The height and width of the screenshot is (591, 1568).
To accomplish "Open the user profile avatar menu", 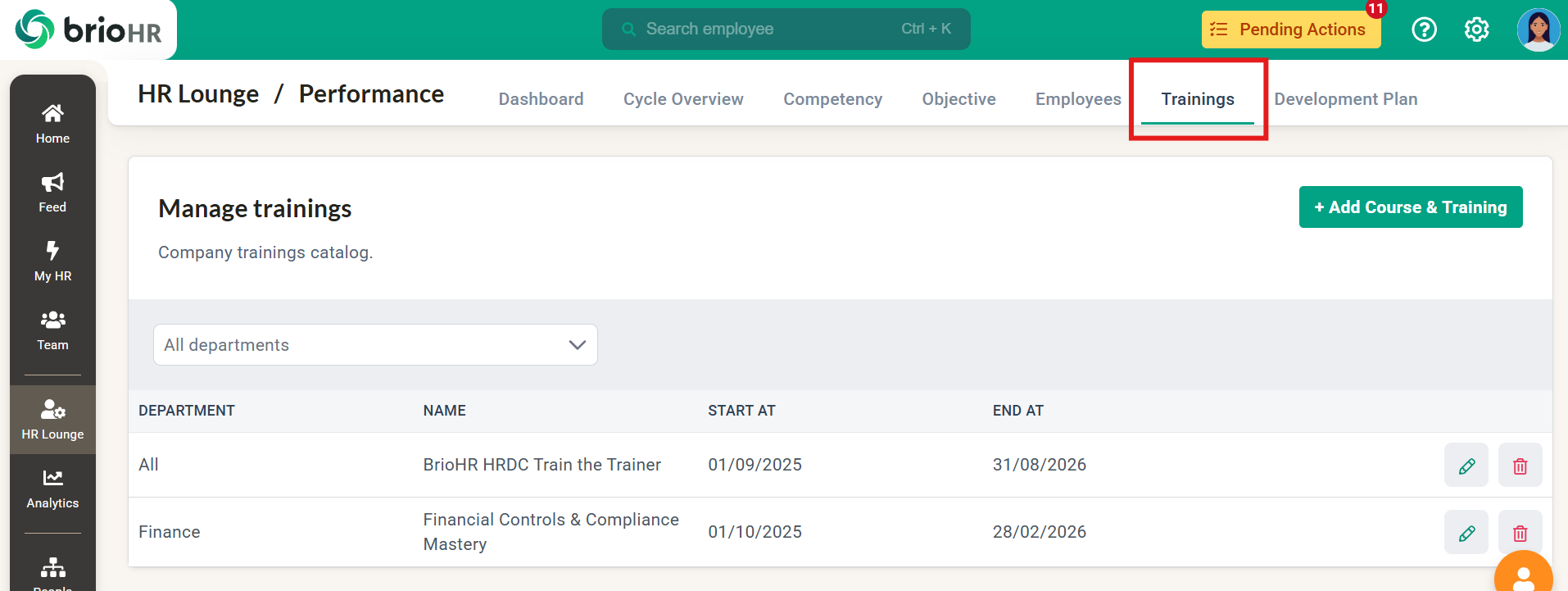I will pos(1538,30).
